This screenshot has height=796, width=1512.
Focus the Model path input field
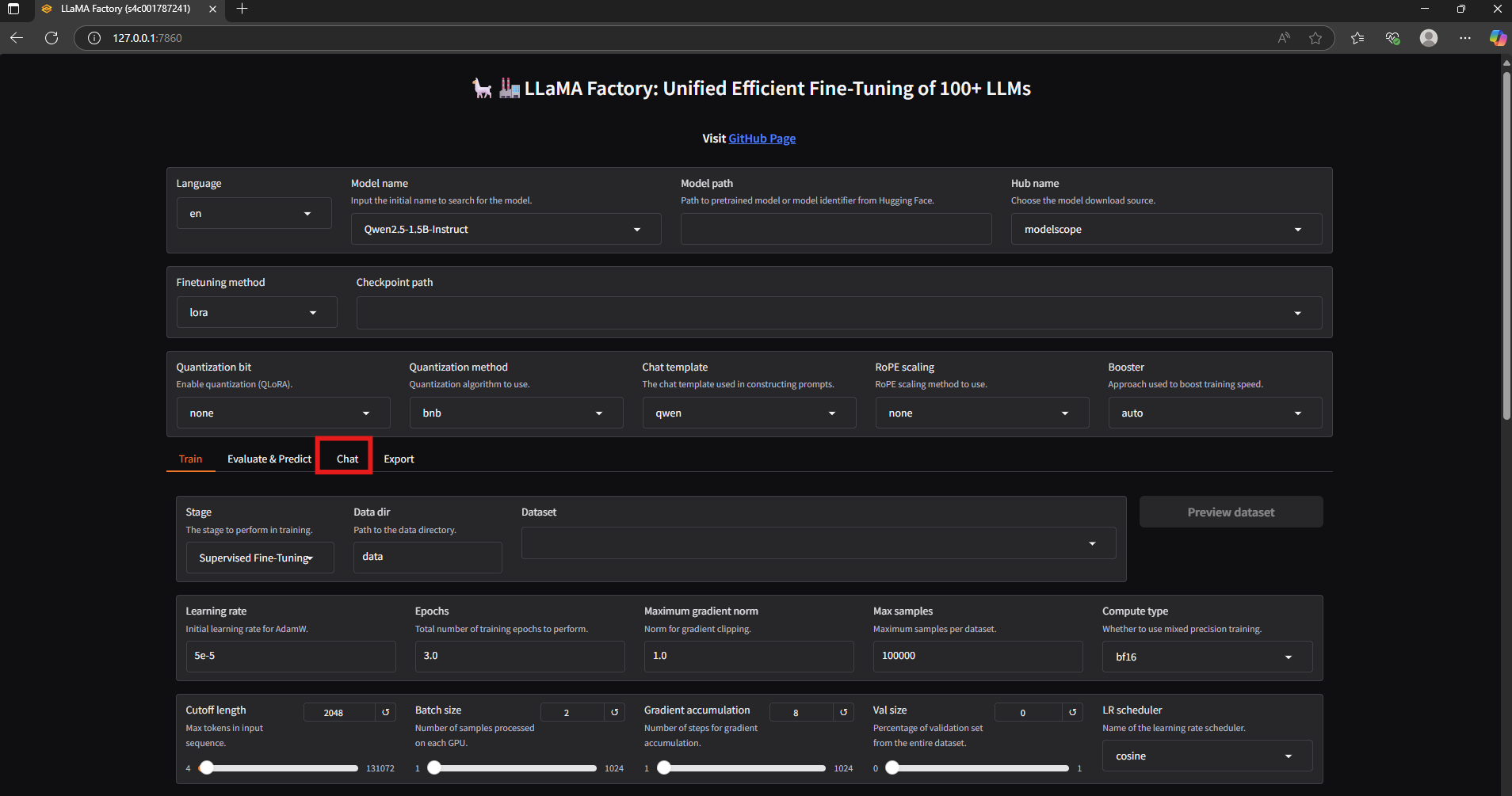(x=836, y=229)
